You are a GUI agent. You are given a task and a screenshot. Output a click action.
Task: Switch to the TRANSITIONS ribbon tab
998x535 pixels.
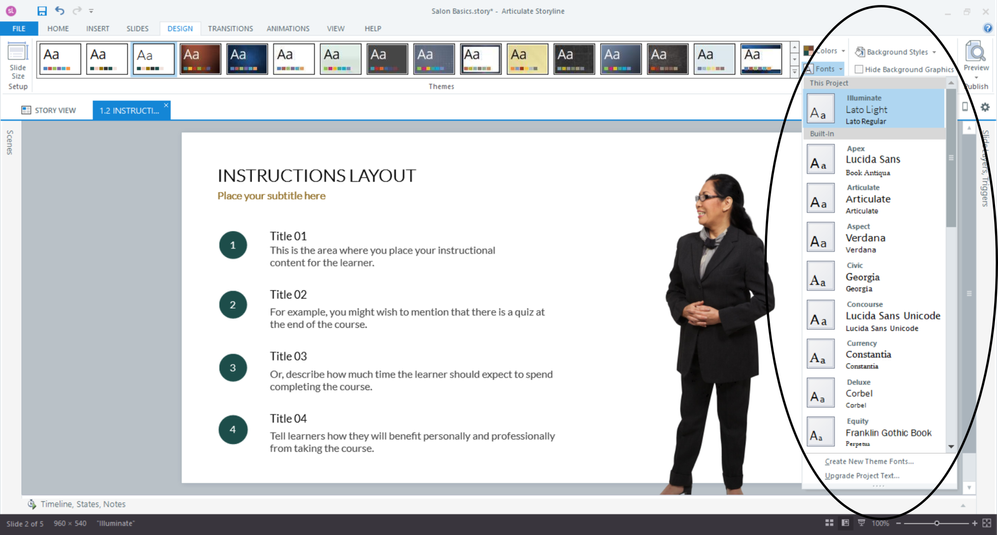click(230, 29)
